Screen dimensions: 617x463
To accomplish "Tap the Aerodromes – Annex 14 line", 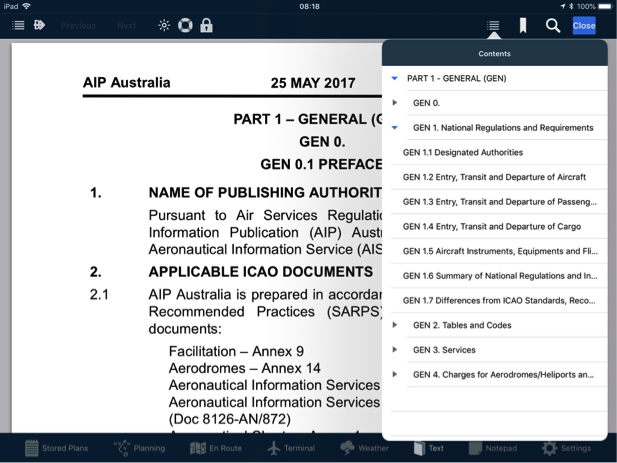I will 244,368.
